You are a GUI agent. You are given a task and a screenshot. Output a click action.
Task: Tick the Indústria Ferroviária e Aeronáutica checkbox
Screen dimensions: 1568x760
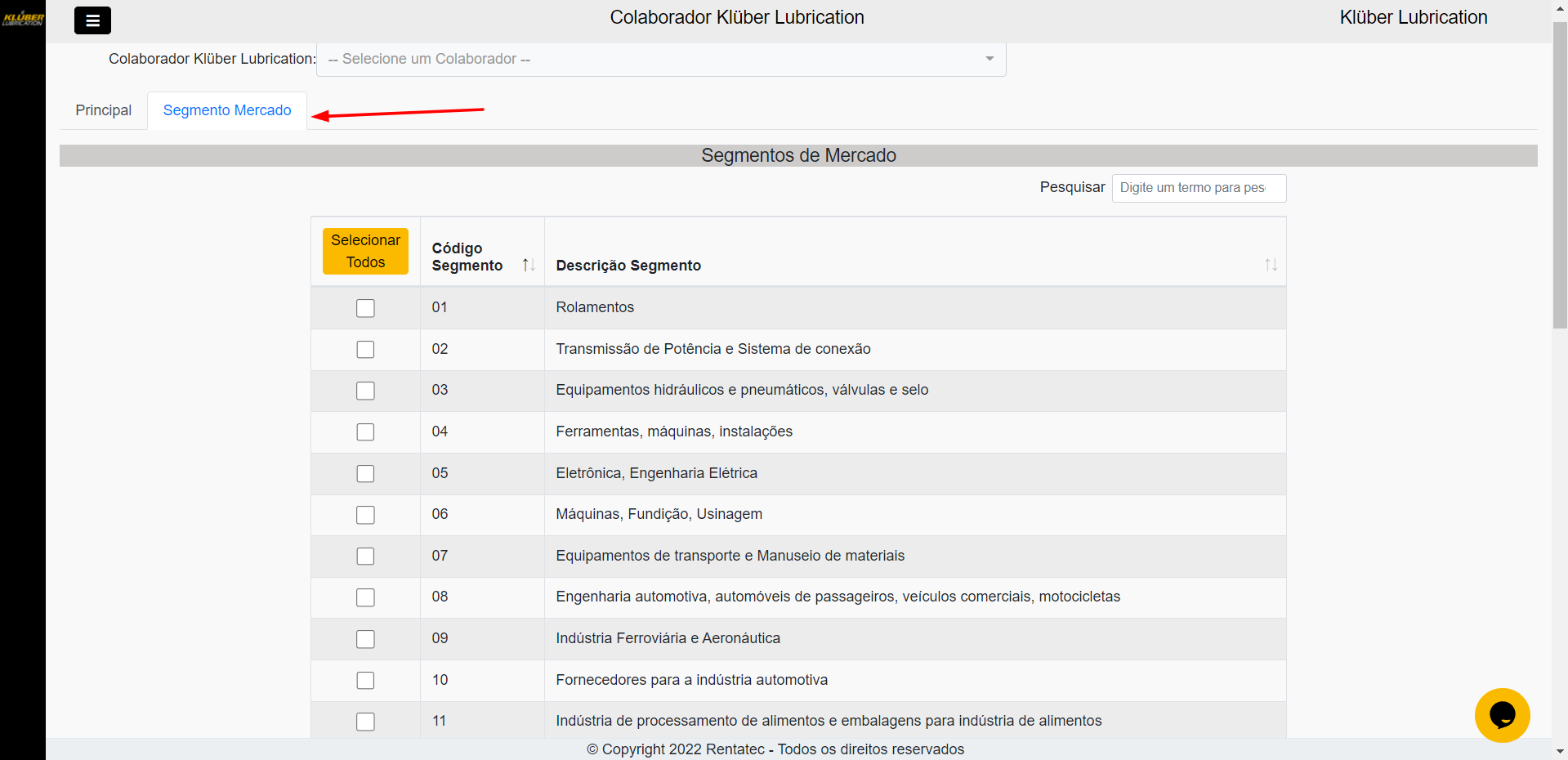tap(365, 639)
